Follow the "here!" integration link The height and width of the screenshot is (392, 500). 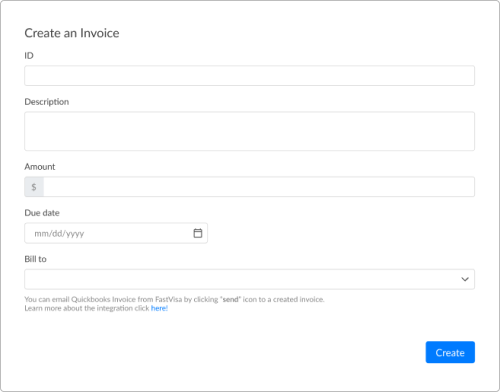pos(159,308)
